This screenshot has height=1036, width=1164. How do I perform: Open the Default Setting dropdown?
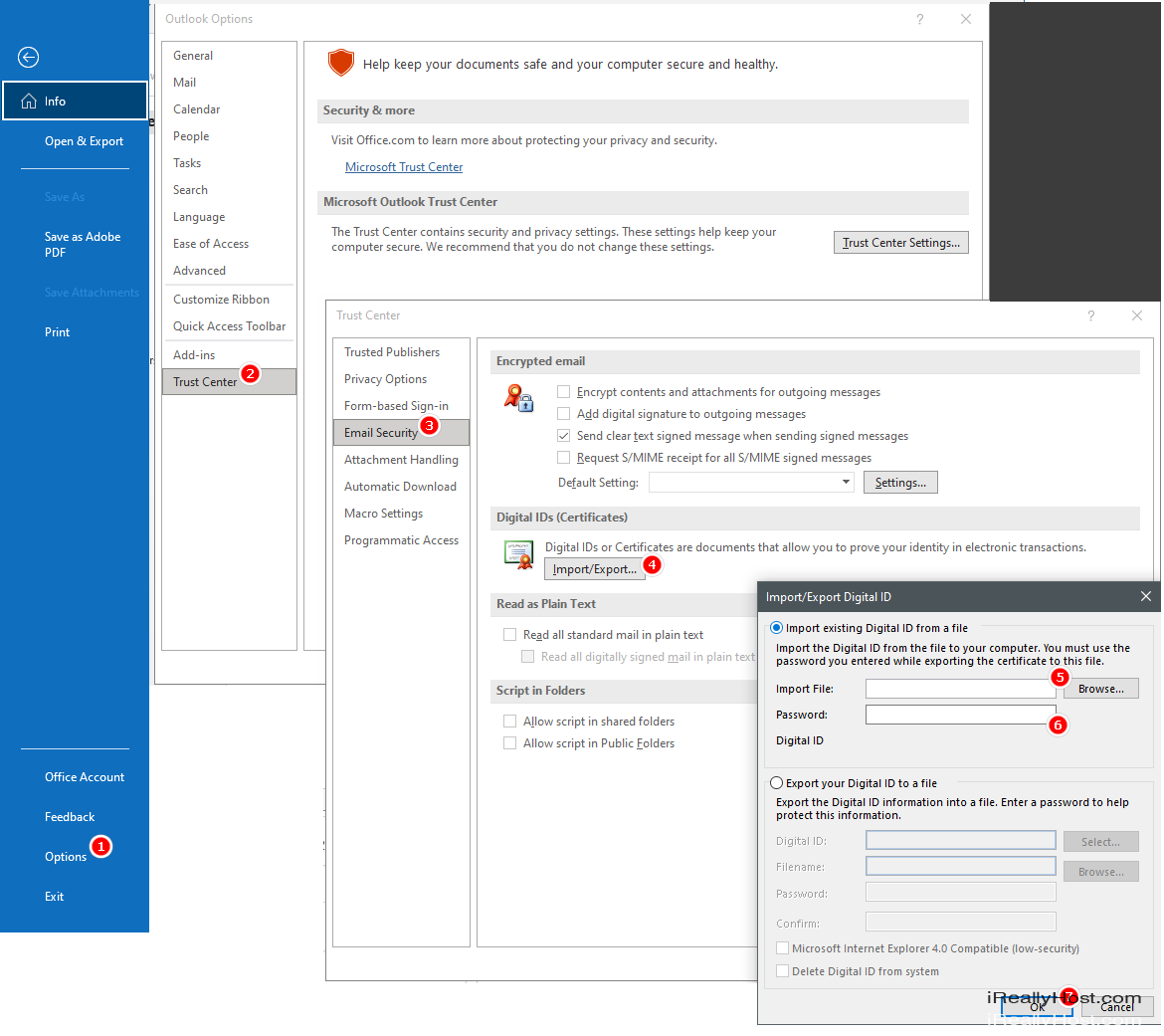pyautogui.click(x=751, y=483)
